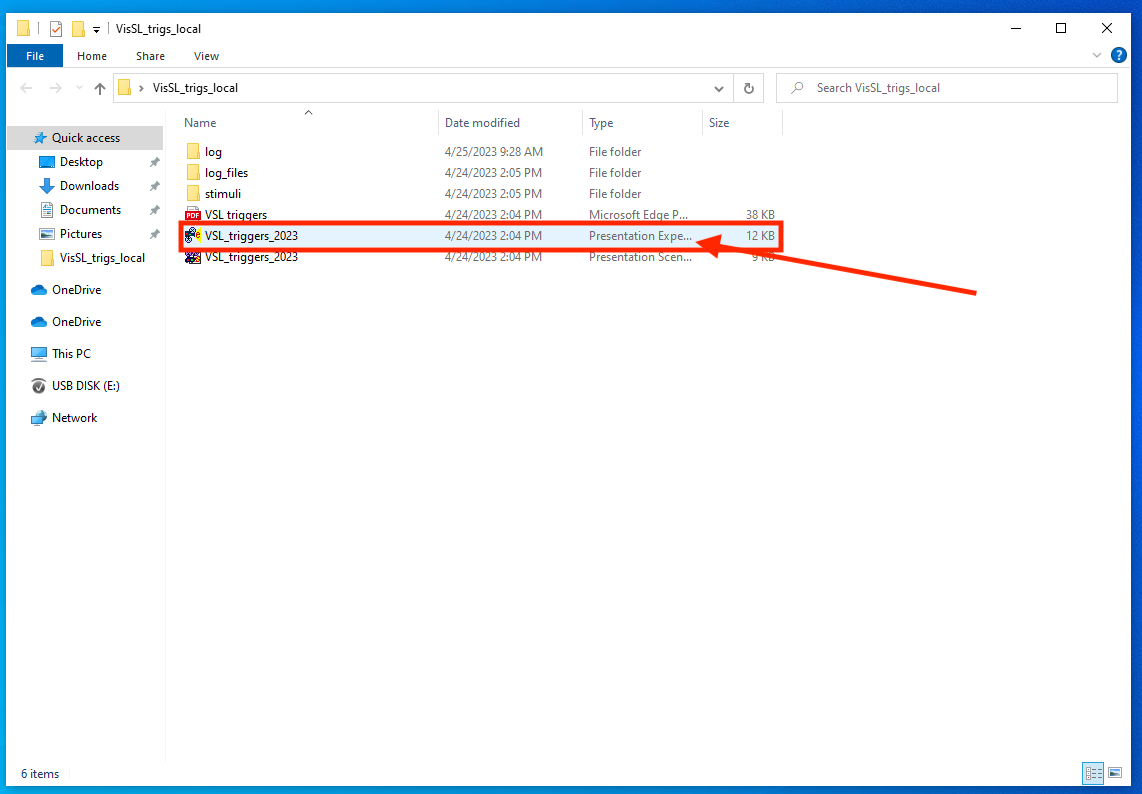Image resolution: width=1142 pixels, height=794 pixels.
Task: Click Presentation Scen... type cell
Action: pyautogui.click(x=640, y=257)
